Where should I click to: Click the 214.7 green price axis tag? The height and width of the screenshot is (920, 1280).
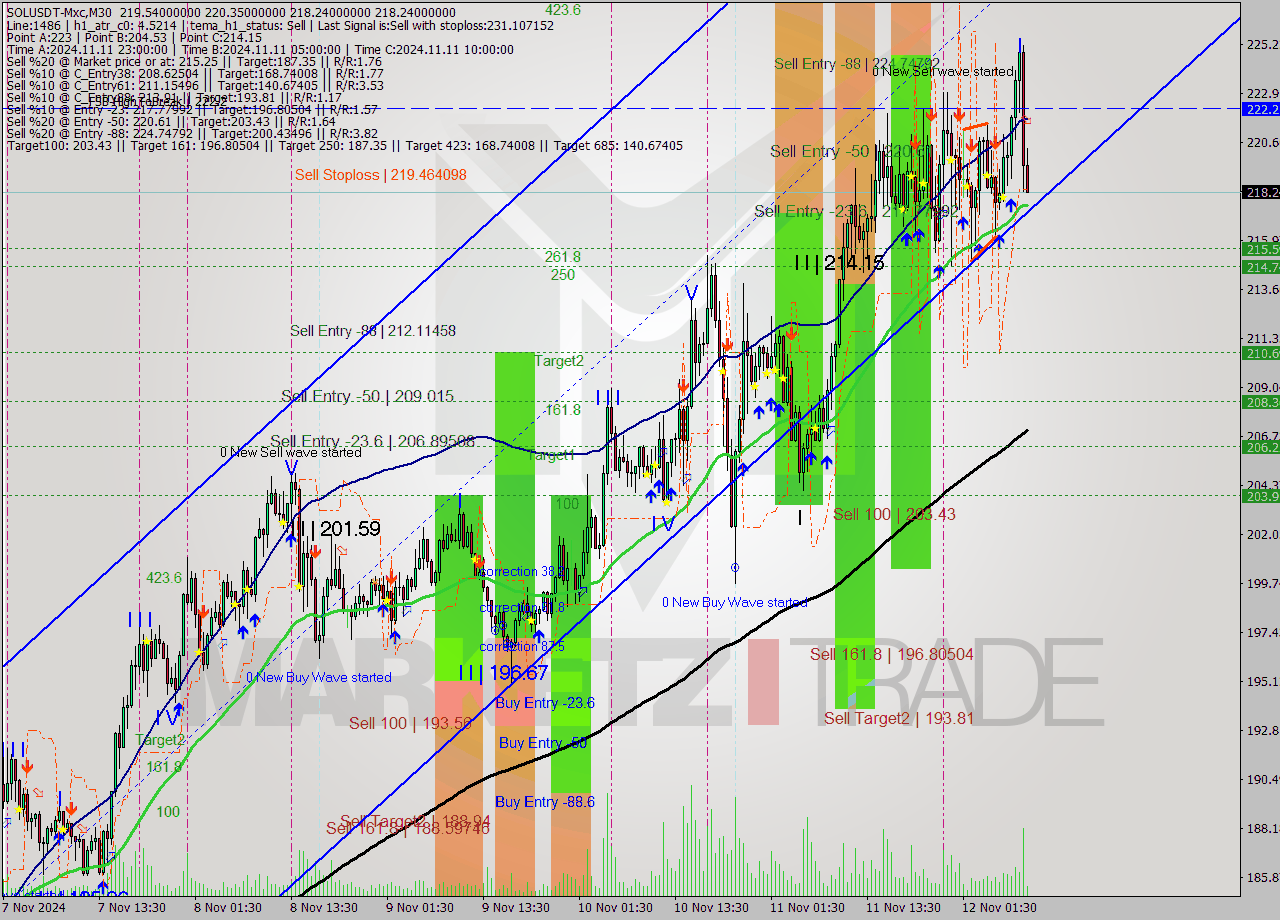(1260, 267)
